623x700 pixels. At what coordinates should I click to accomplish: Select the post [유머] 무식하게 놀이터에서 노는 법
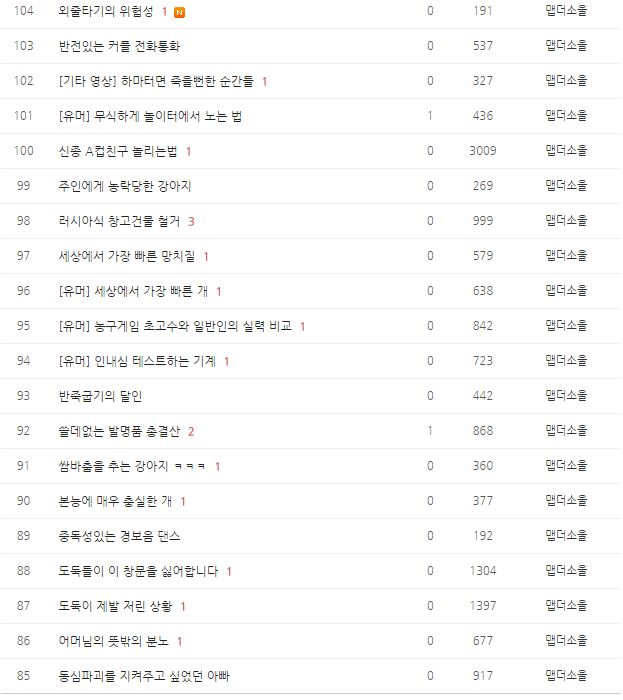tap(150, 116)
